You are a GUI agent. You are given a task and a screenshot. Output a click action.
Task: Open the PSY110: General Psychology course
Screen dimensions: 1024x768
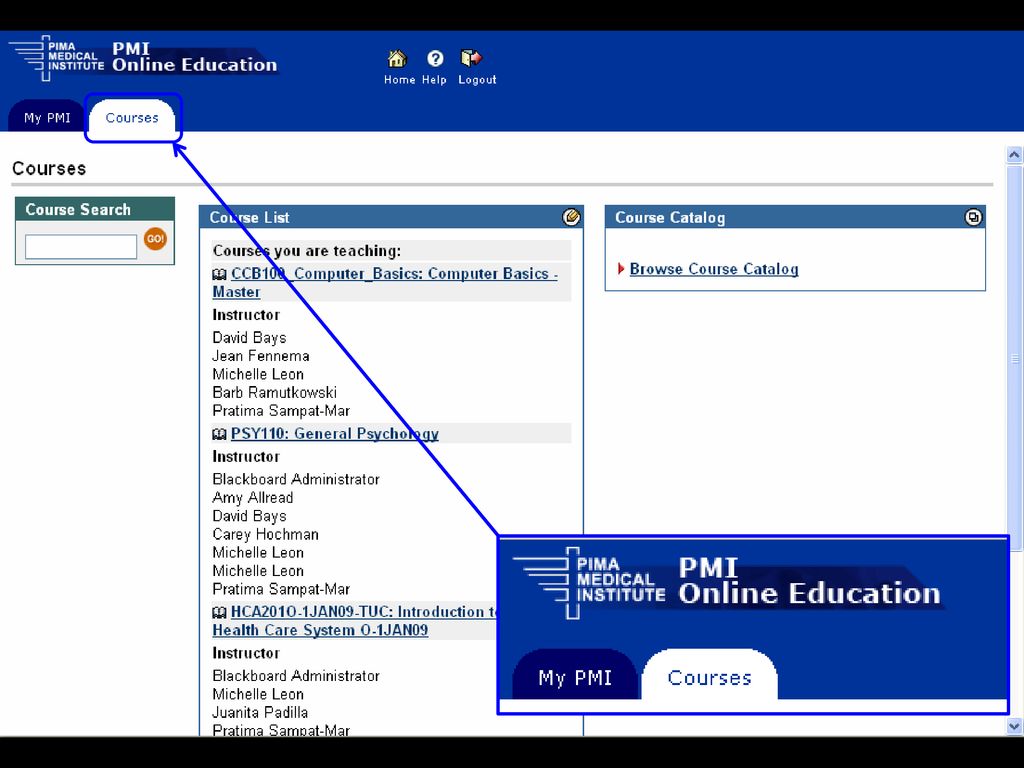click(334, 434)
